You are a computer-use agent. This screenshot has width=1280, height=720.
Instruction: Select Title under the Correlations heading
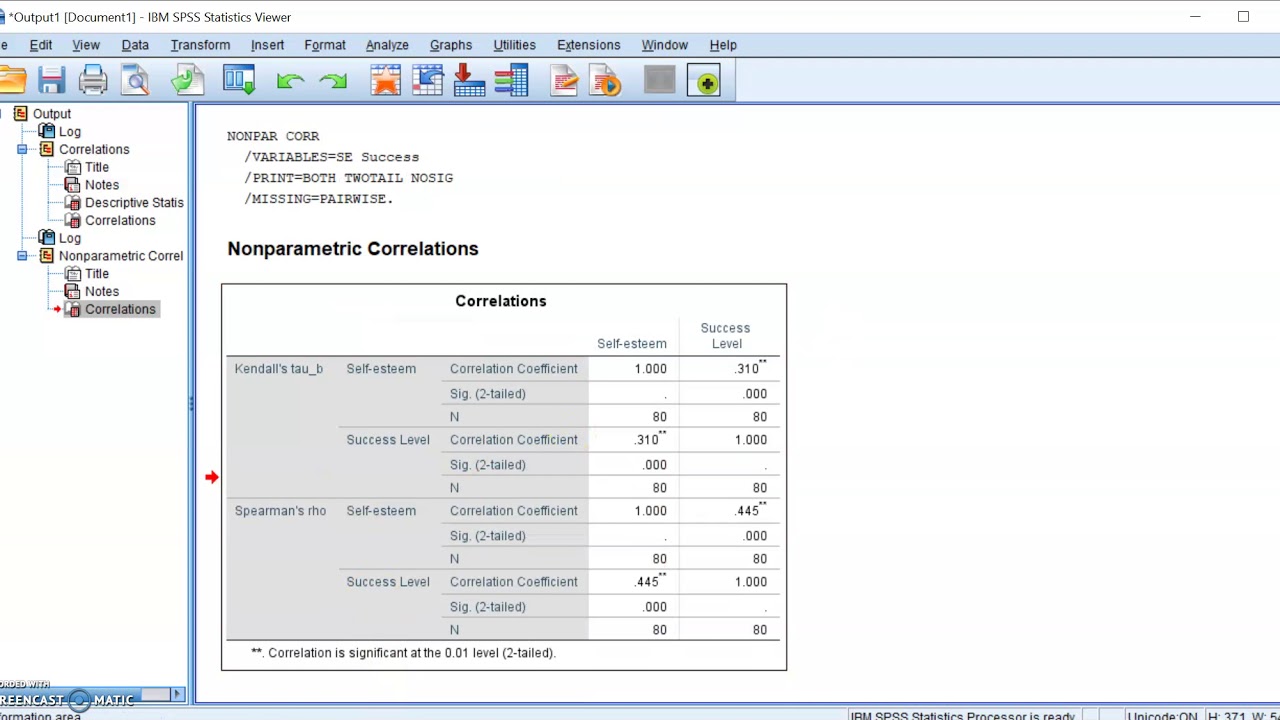97,167
